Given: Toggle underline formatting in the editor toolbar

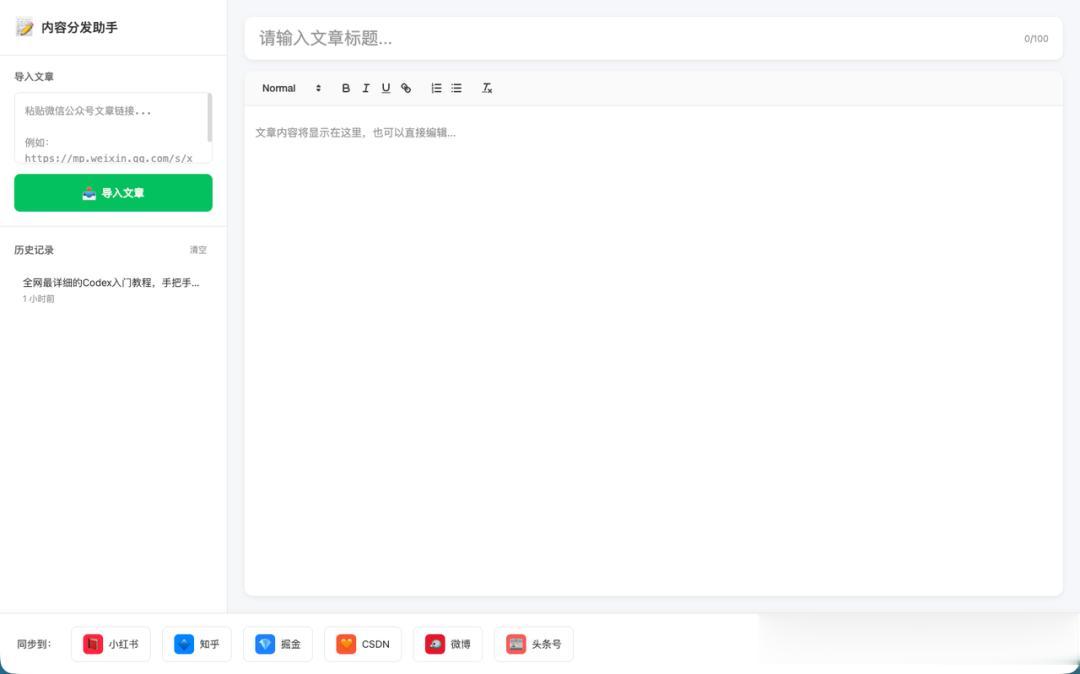Looking at the screenshot, I should pos(386,88).
